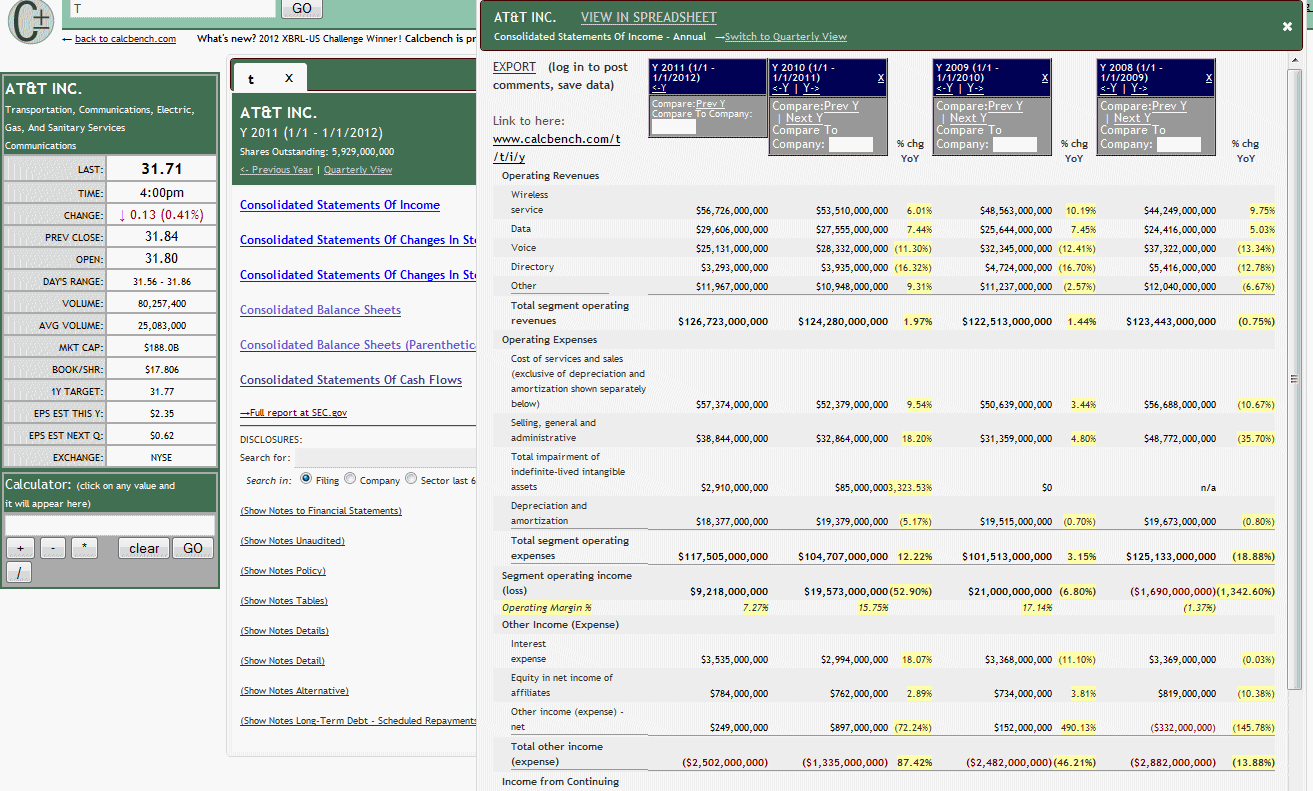Open Consolidated Balance Sheets link
This screenshot has height=791, width=1313.
pos(320,310)
